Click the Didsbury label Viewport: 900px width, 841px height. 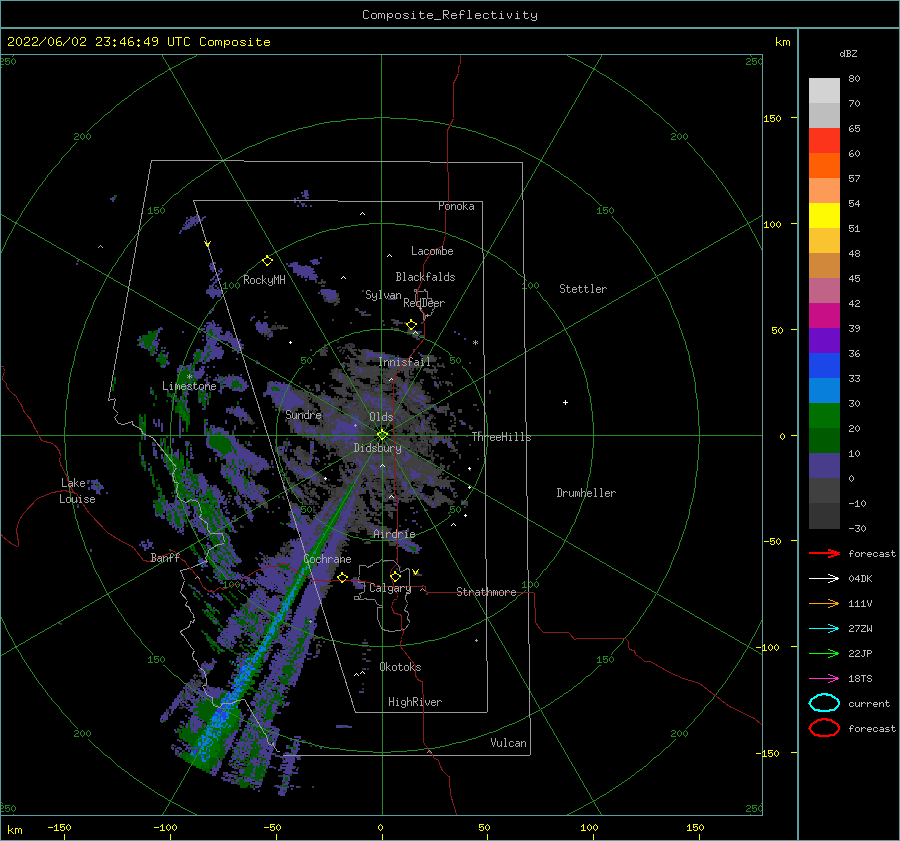[377, 448]
